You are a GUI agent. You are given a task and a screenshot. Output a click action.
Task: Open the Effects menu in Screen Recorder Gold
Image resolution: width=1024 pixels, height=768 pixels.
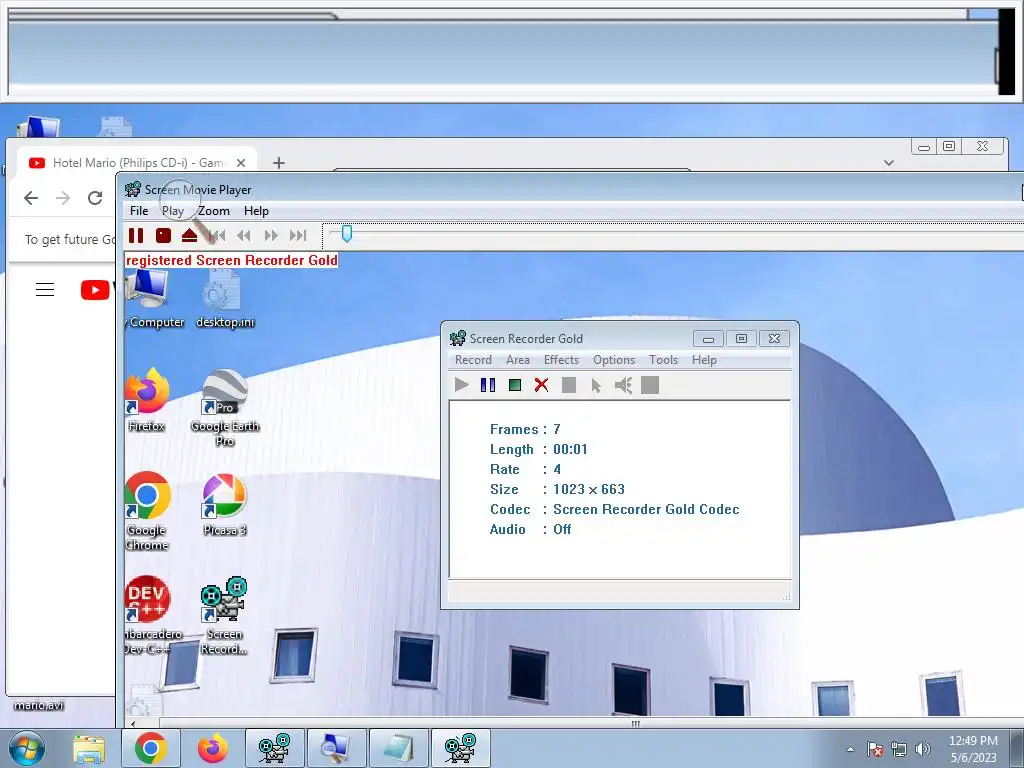[562, 360]
